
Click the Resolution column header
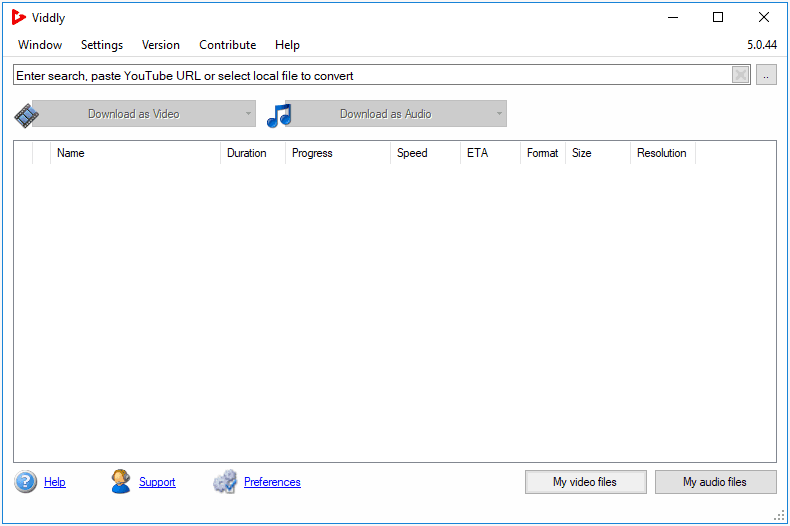[x=663, y=153]
